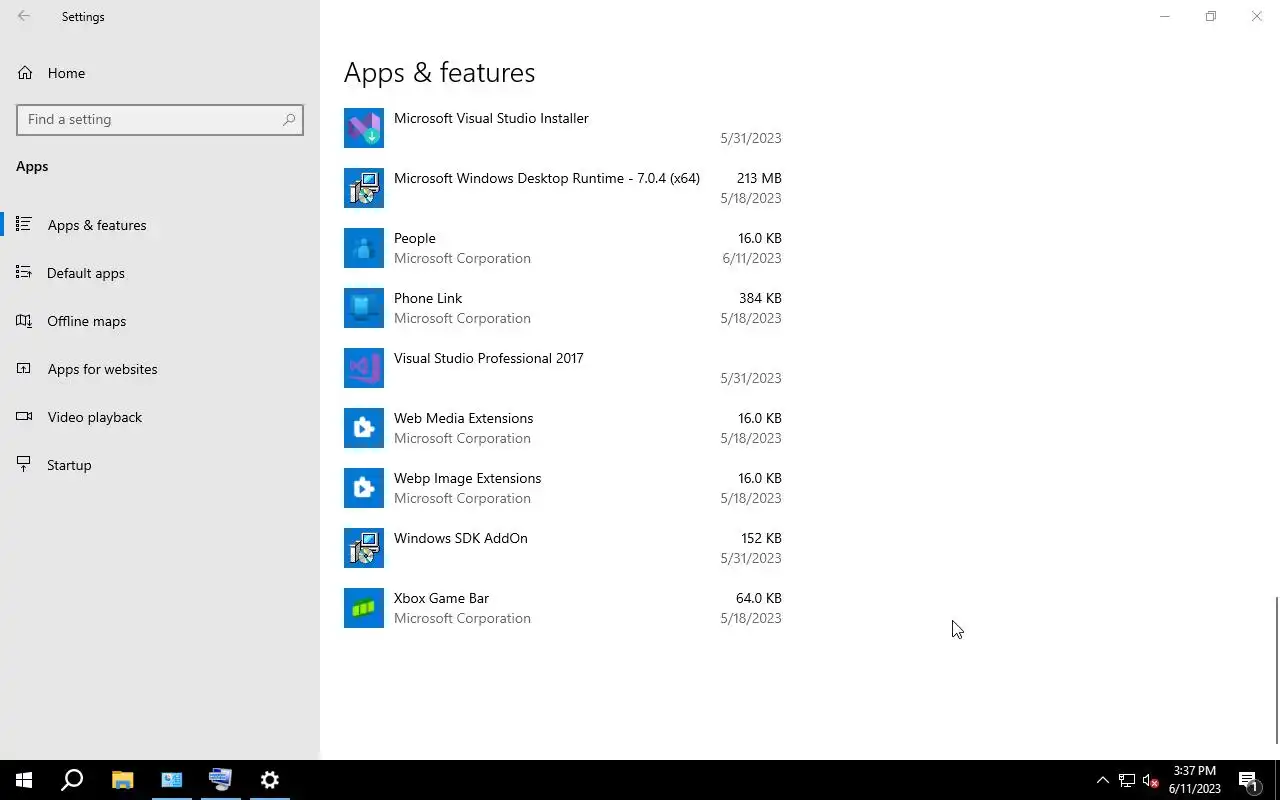Click the Home house icon in sidebar

25,73
